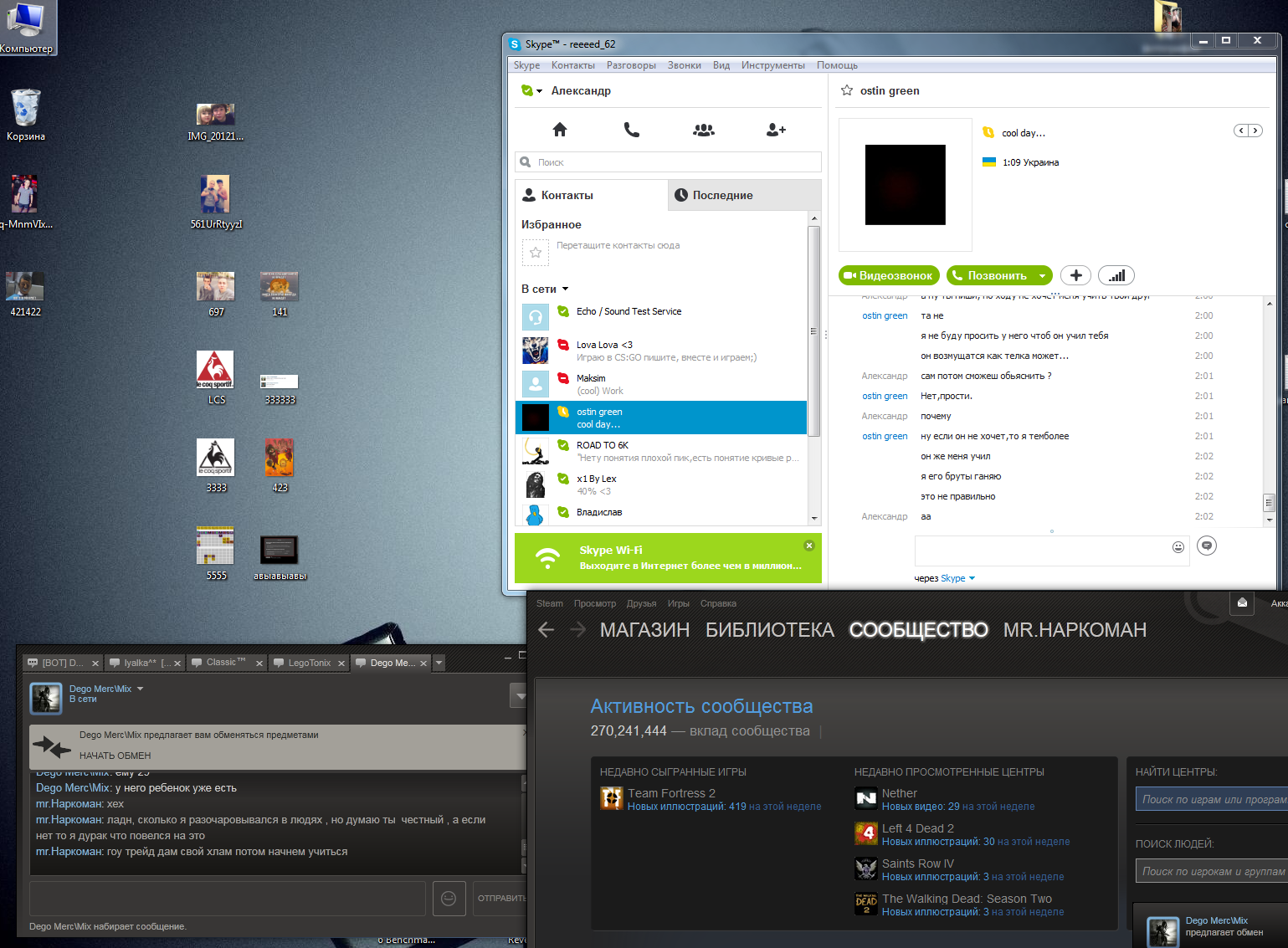The height and width of the screenshot is (948, 1288).
Task: Click the Skype conversation scrollbar
Action: [1269, 502]
